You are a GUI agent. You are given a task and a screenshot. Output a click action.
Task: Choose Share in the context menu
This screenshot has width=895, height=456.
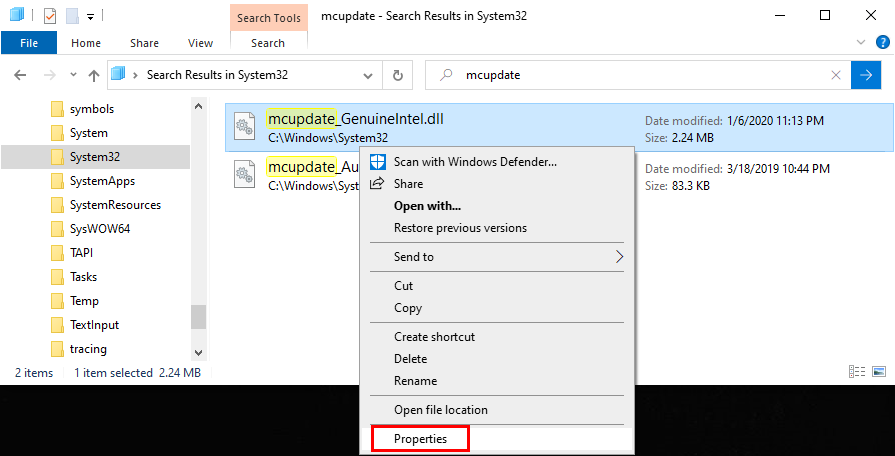point(497,184)
